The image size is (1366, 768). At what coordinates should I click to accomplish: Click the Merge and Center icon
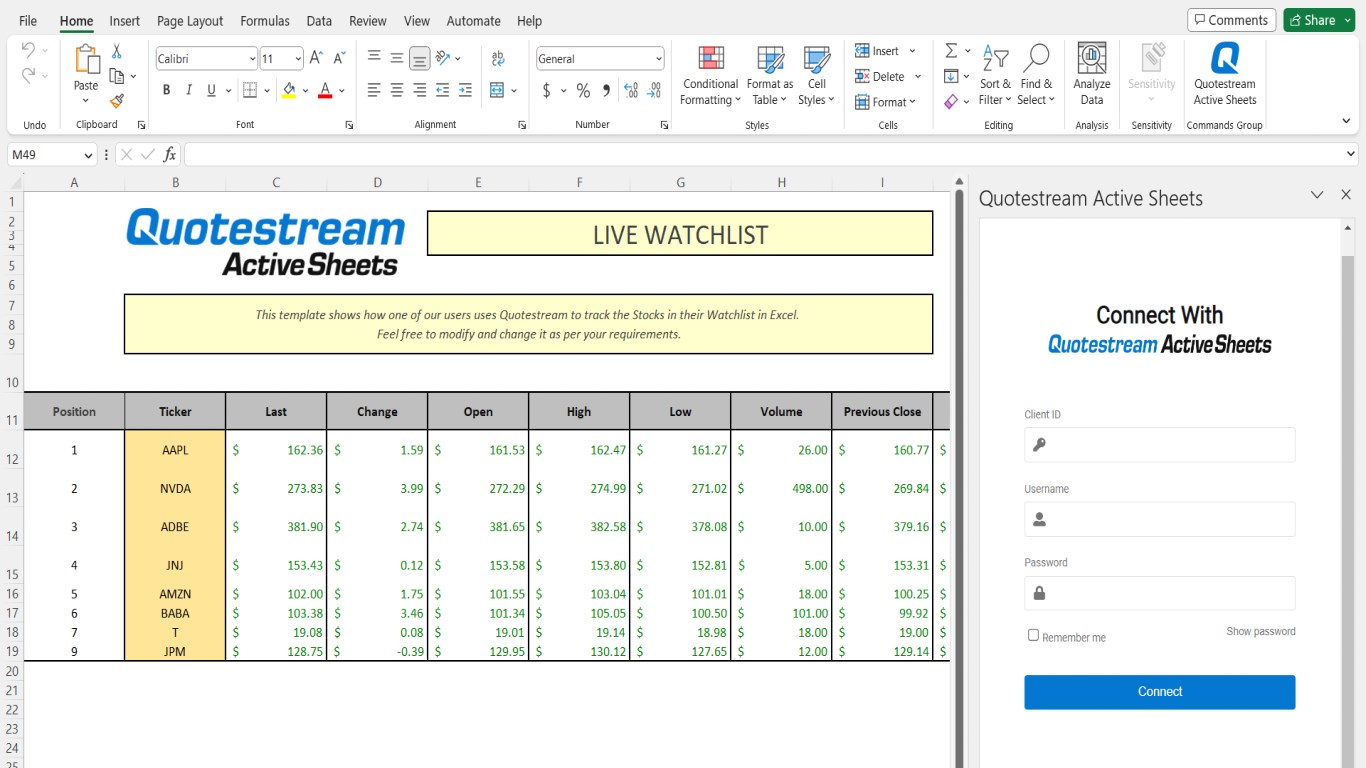click(x=498, y=90)
